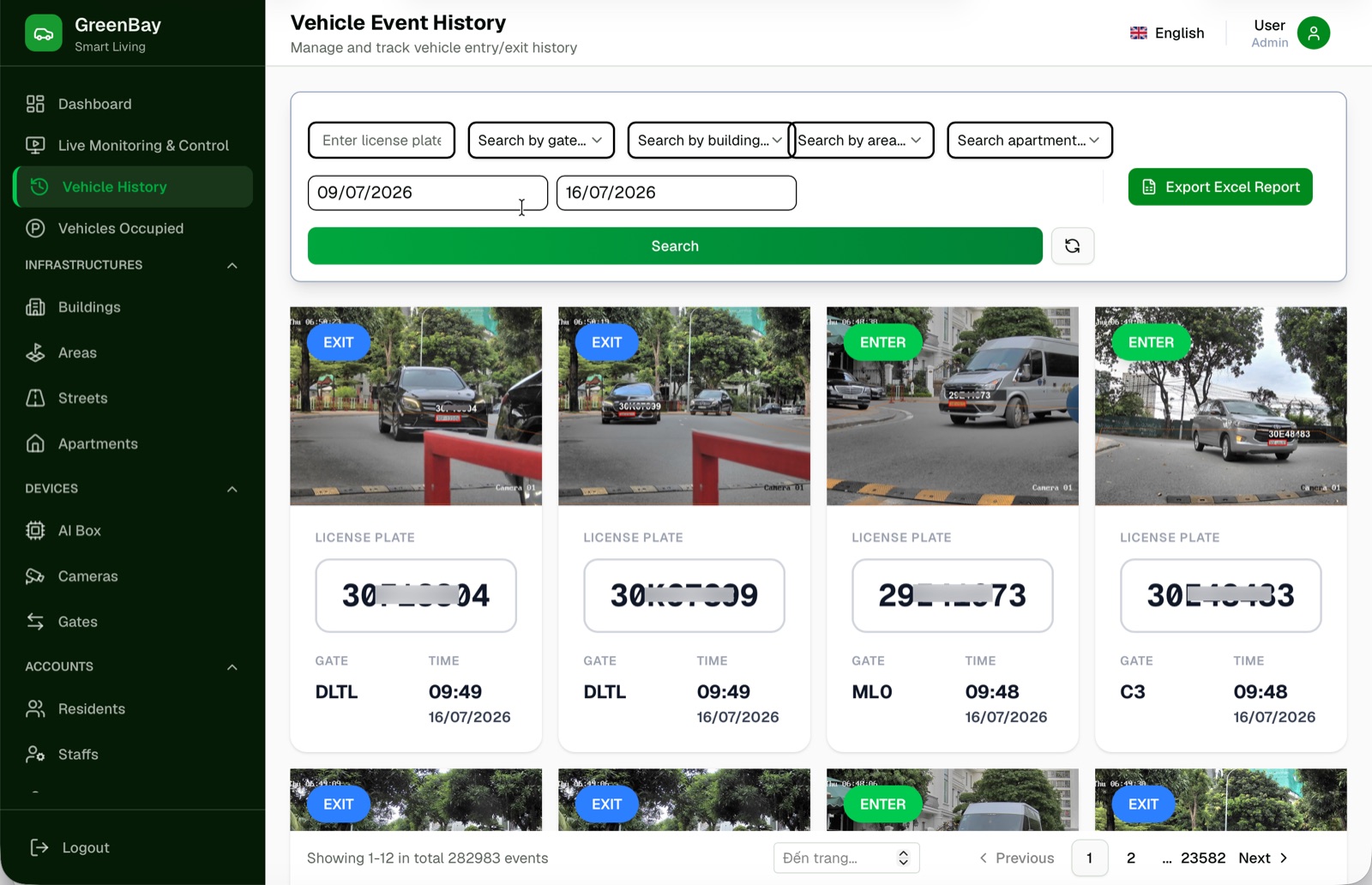
Task: Open the Search apartment dropdown
Action: click(1030, 140)
